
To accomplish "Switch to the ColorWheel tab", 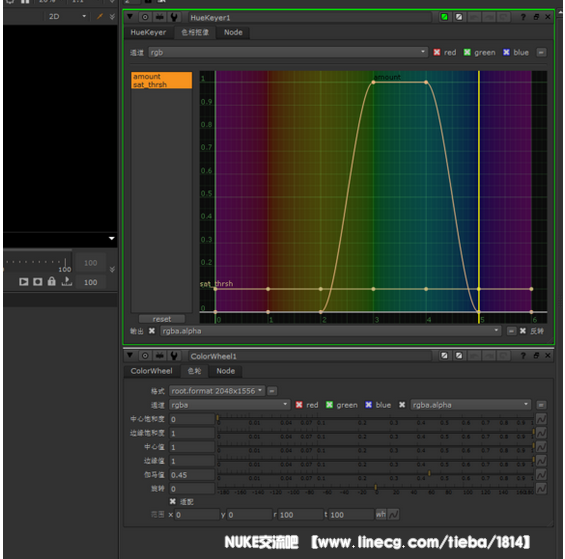I will tap(151, 371).
